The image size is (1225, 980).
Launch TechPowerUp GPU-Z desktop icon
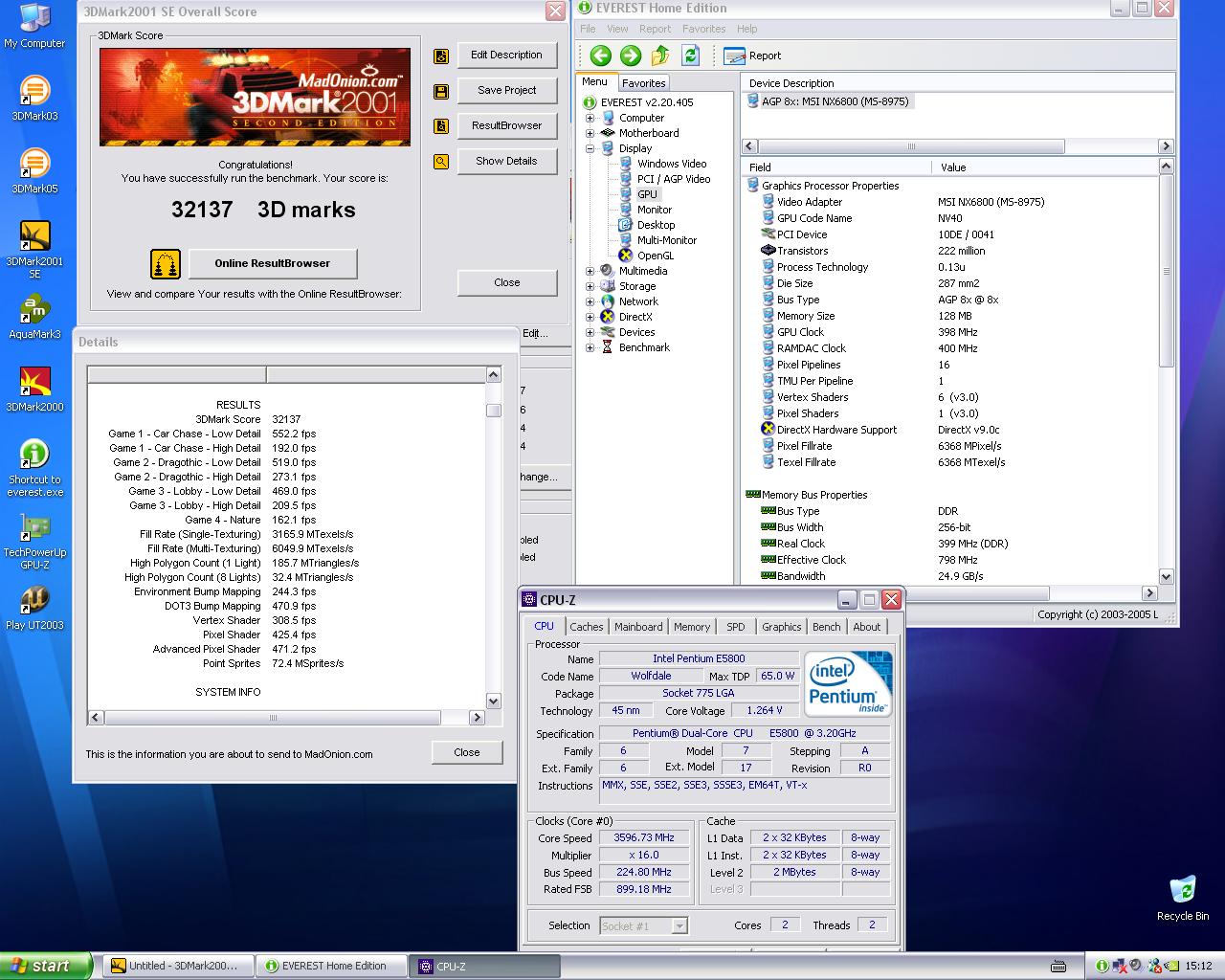click(34, 542)
